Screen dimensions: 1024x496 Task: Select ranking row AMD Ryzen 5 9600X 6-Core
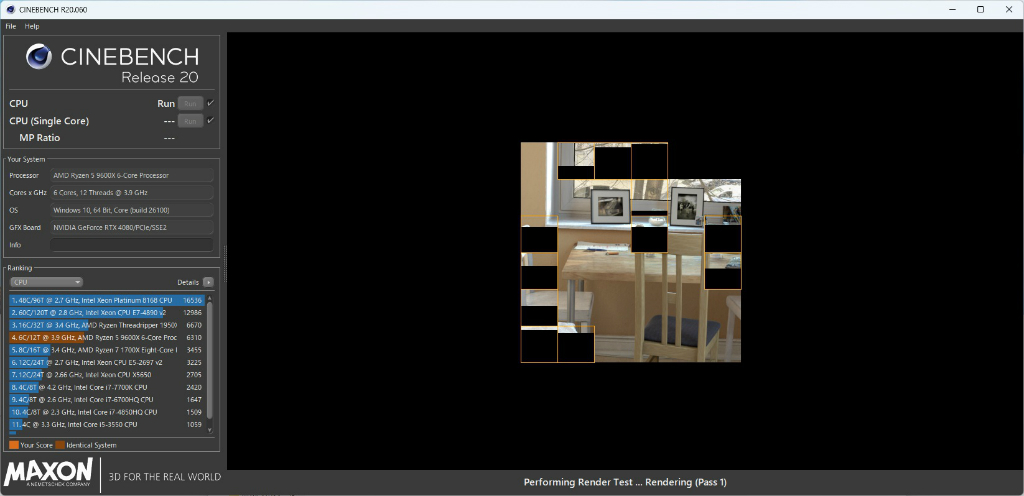(x=107, y=337)
